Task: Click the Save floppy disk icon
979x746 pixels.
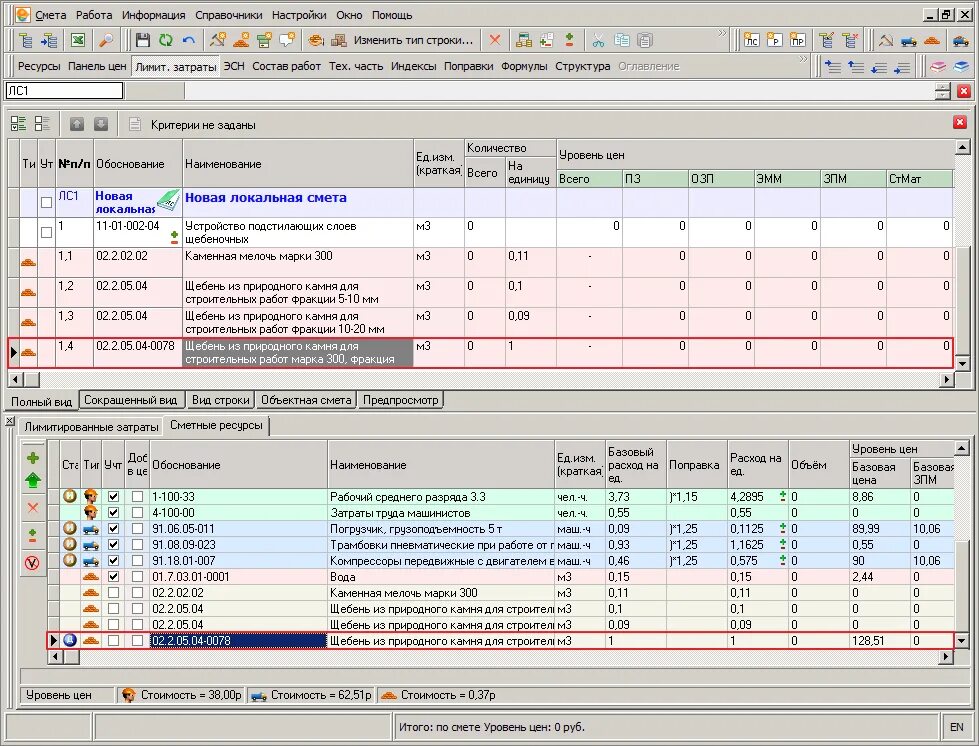Action: (x=143, y=41)
